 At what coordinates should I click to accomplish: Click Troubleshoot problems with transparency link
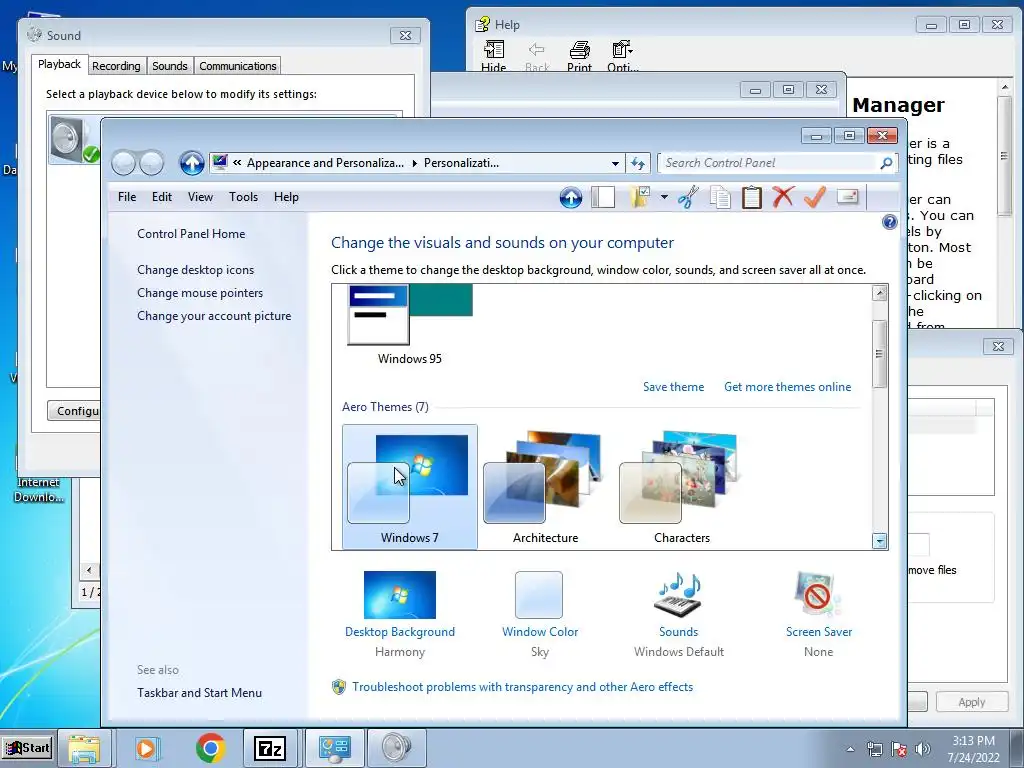pyautogui.click(x=522, y=687)
